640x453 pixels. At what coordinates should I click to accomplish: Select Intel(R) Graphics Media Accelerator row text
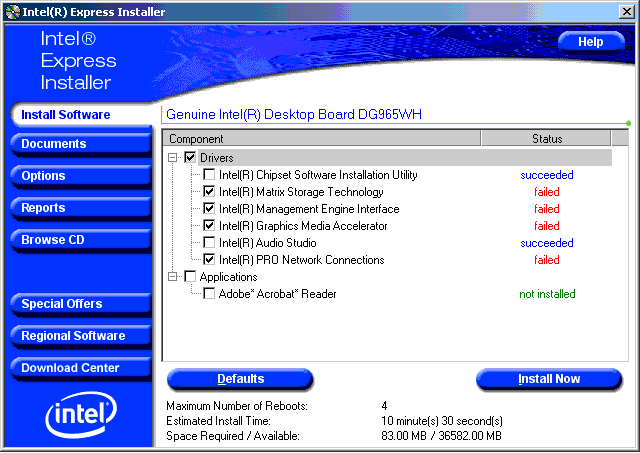(x=303, y=226)
